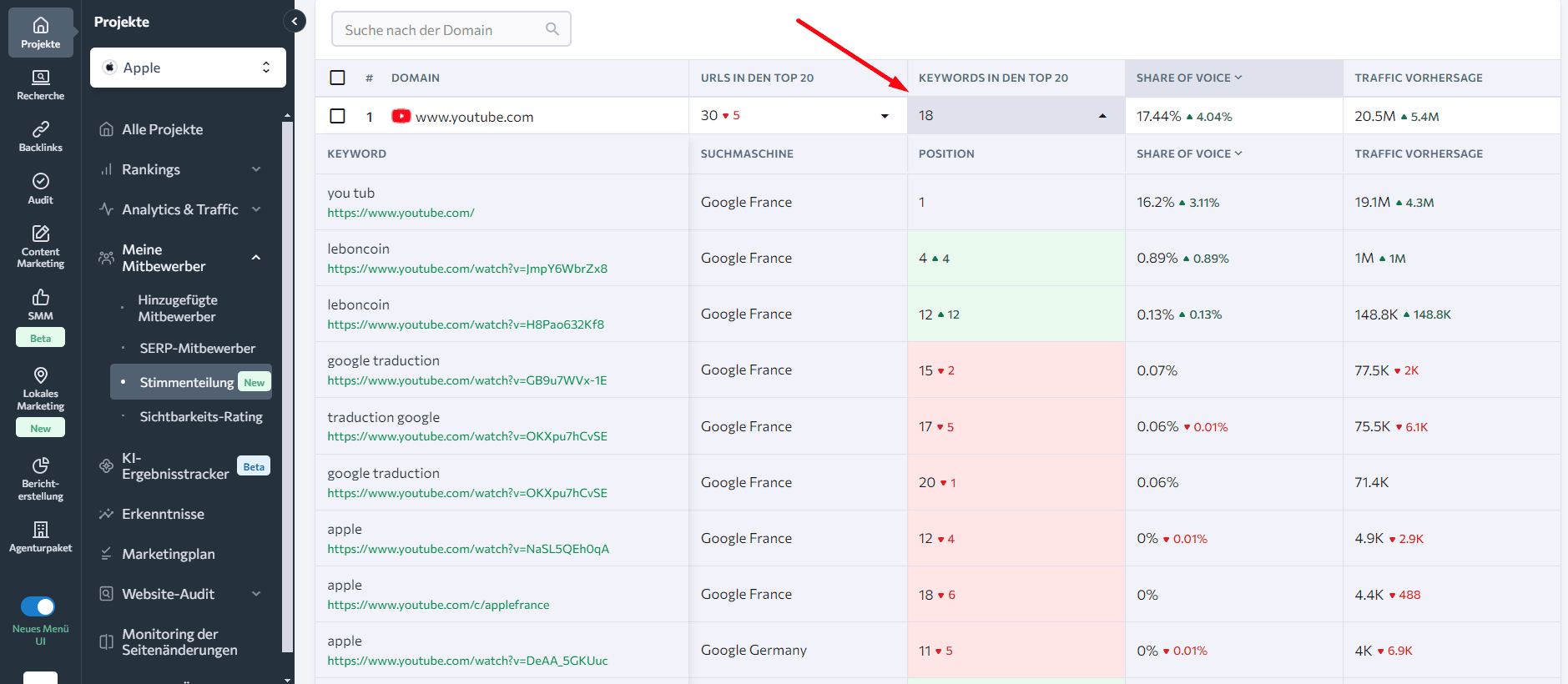Image resolution: width=1568 pixels, height=684 pixels.
Task: Click the www.youtube.com domain name
Action: 474,117
